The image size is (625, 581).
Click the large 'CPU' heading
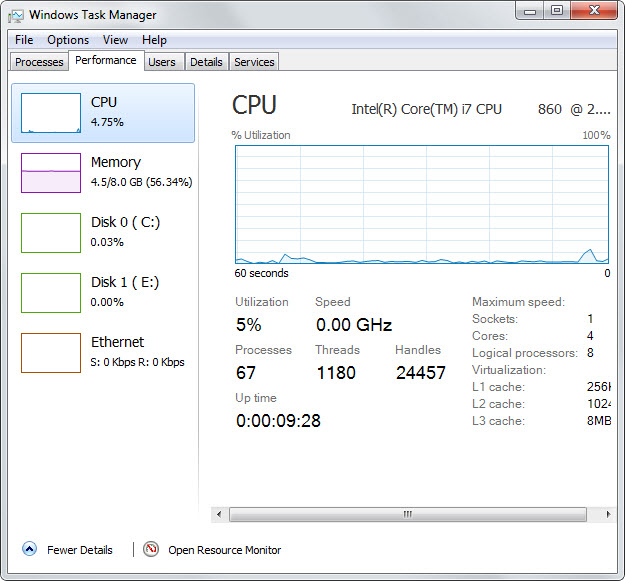[254, 106]
